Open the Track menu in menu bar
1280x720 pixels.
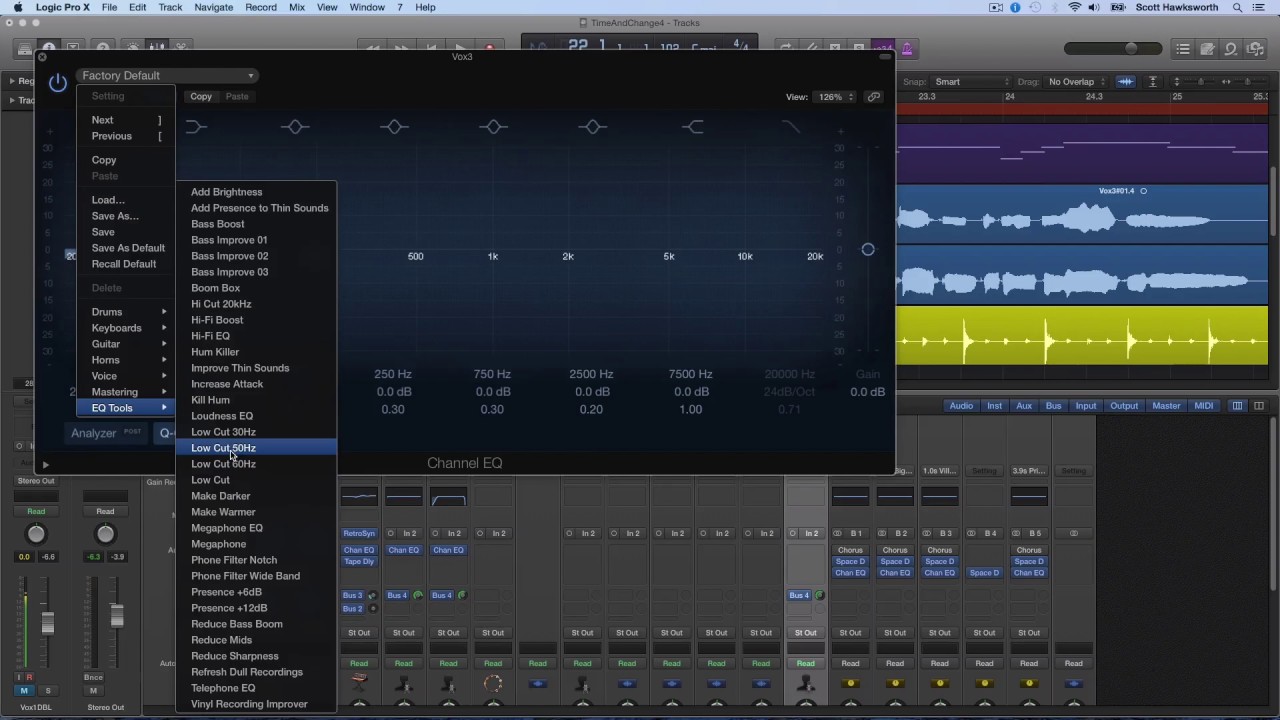pos(170,7)
